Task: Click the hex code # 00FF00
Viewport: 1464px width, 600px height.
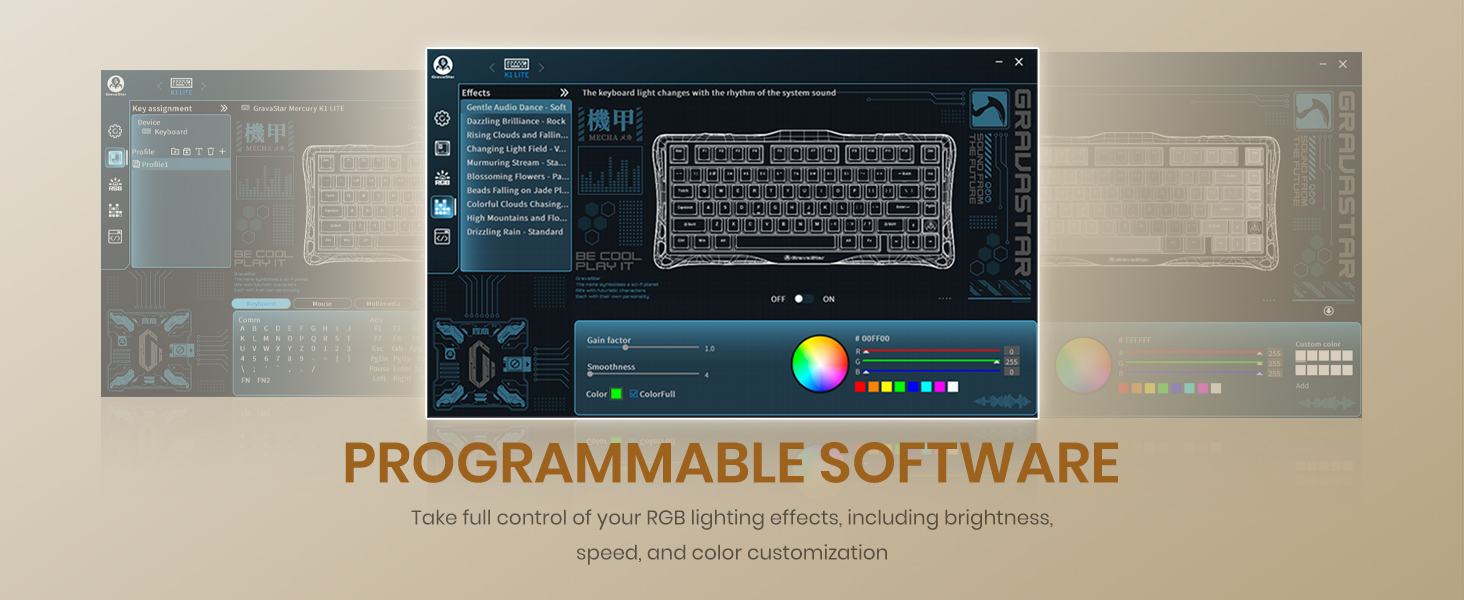Action: (872, 339)
